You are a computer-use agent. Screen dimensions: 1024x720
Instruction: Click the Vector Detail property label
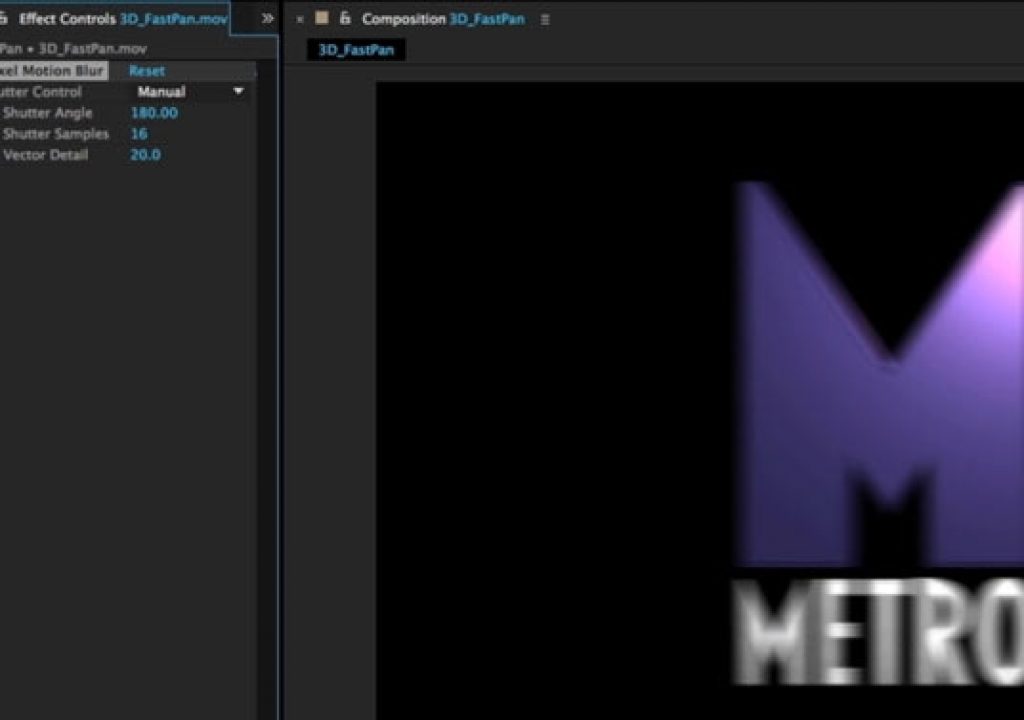pyautogui.click(x=45, y=154)
